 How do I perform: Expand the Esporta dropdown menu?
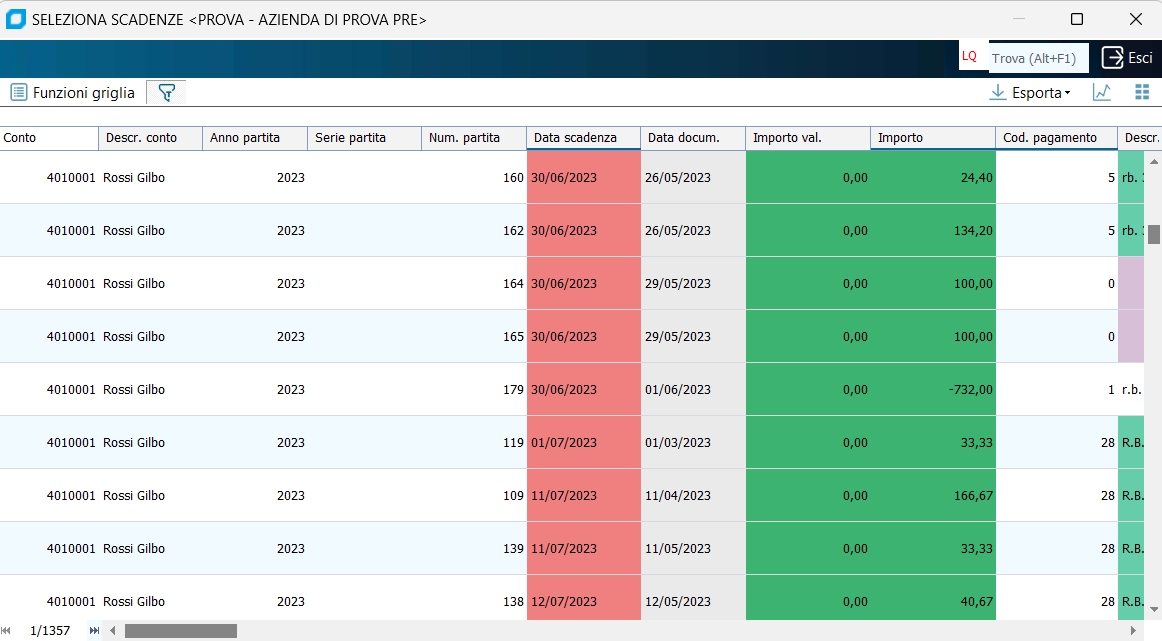pos(1029,92)
